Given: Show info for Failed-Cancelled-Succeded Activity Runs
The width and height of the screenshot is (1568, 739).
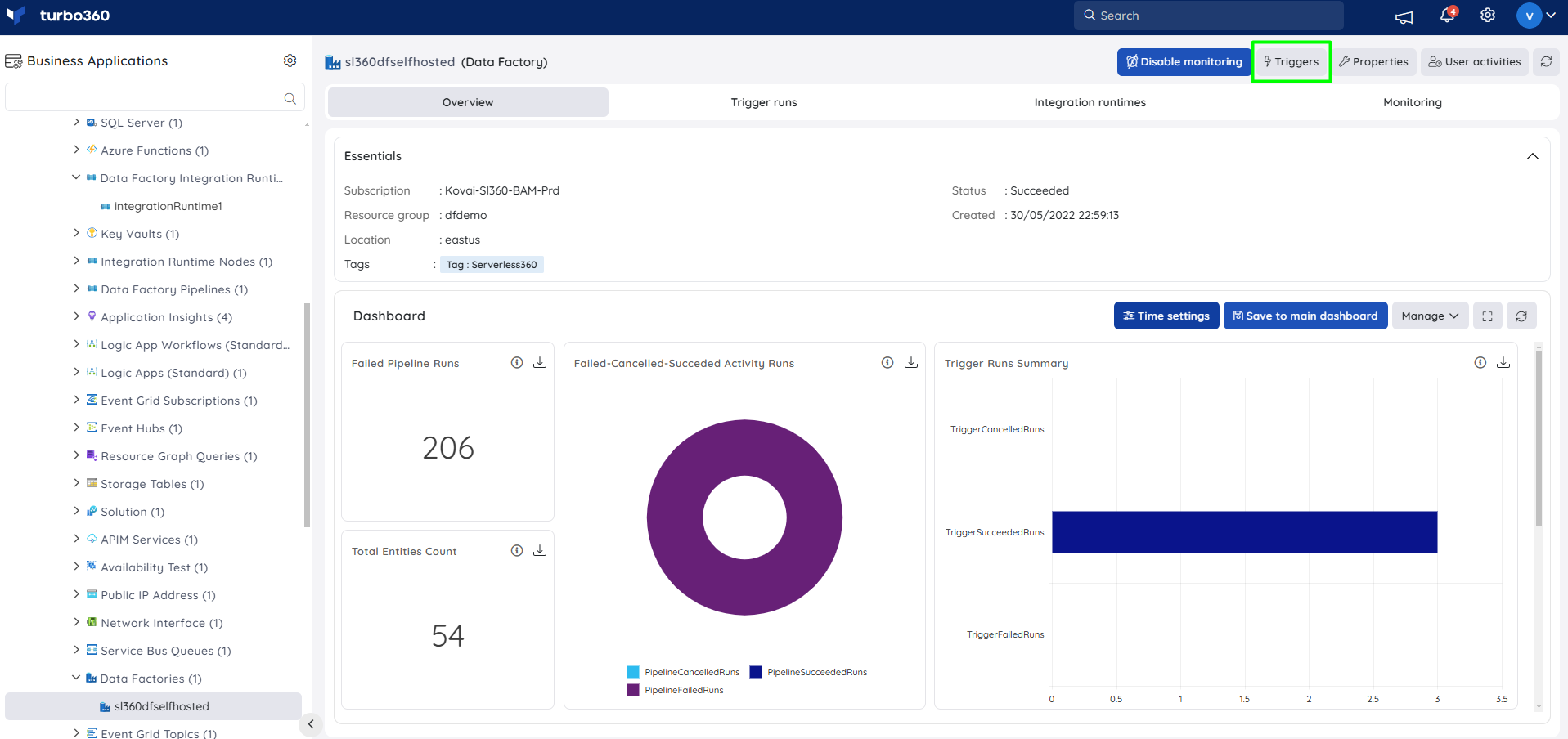Looking at the screenshot, I should [x=887, y=363].
